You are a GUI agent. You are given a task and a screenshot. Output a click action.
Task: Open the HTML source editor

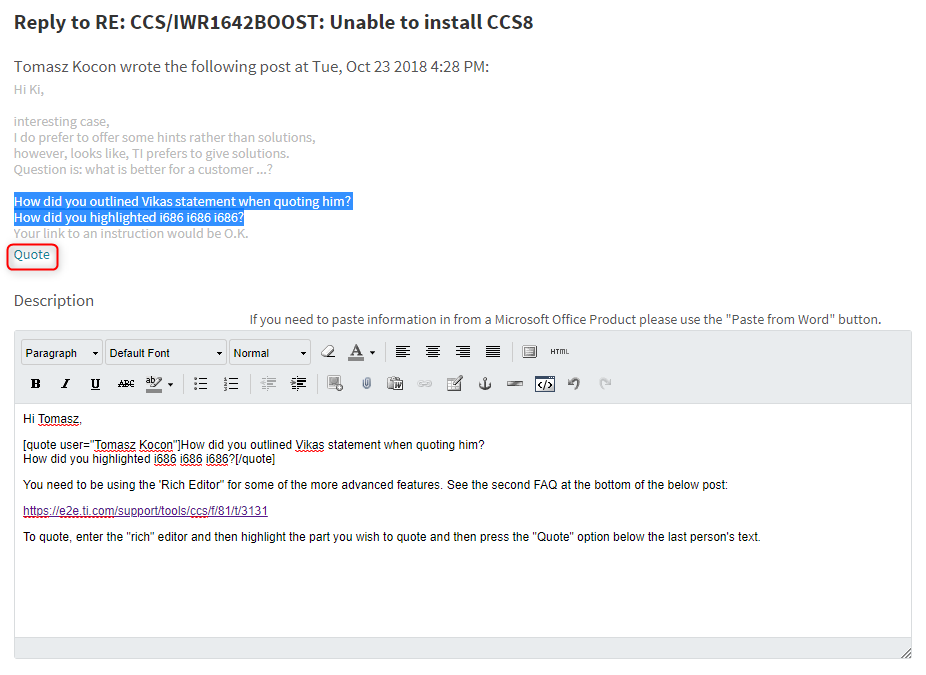[x=560, y=351]
